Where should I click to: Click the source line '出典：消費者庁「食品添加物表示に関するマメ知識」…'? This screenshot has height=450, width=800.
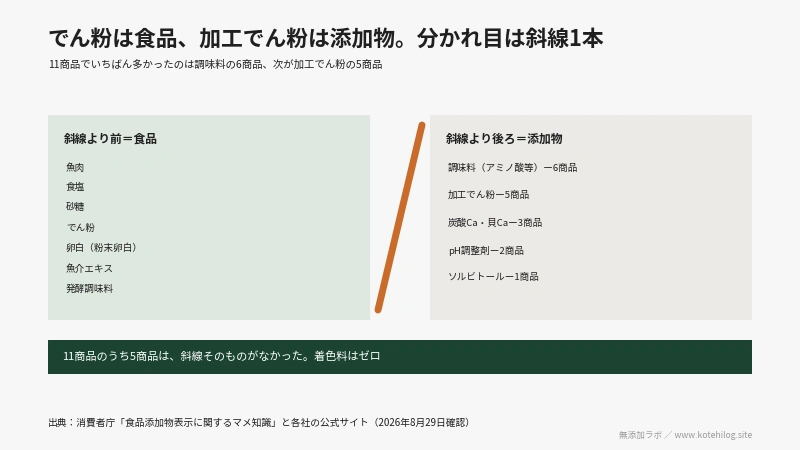coord(259,422)
